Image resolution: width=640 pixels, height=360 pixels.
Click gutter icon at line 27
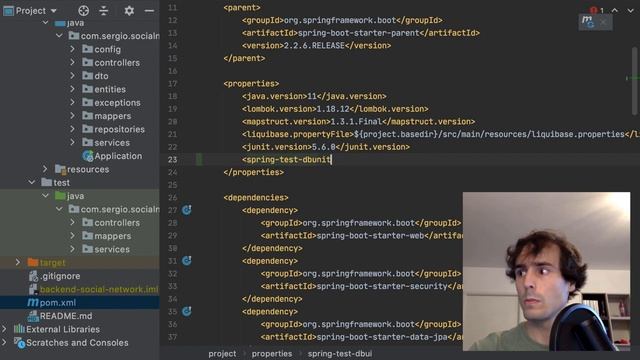tap(187, 210)
